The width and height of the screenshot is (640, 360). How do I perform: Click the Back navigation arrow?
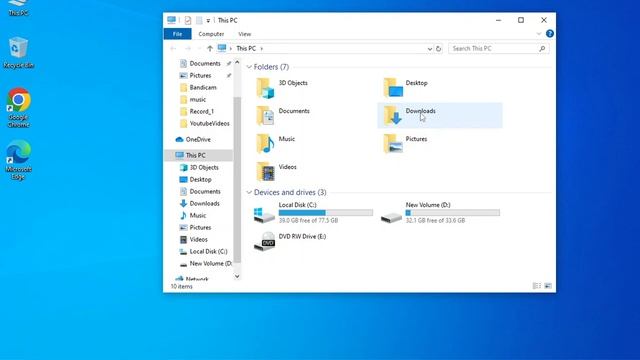click(x=173, y=49)
